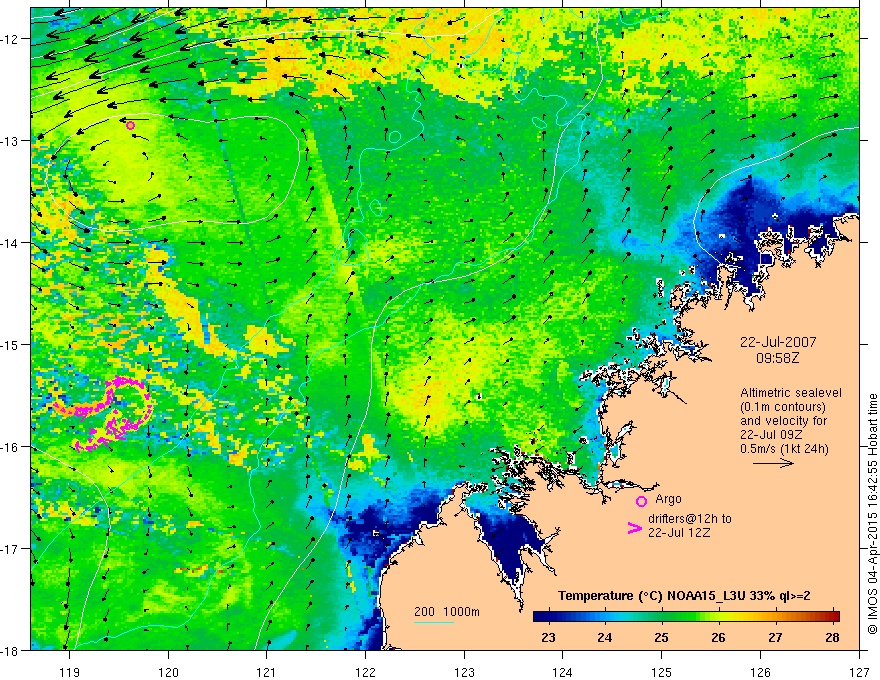Image resolution: width=880 pixels, height=680 pixels.
Task: Click the colorbar tick label 26
Action: [718, 637]
